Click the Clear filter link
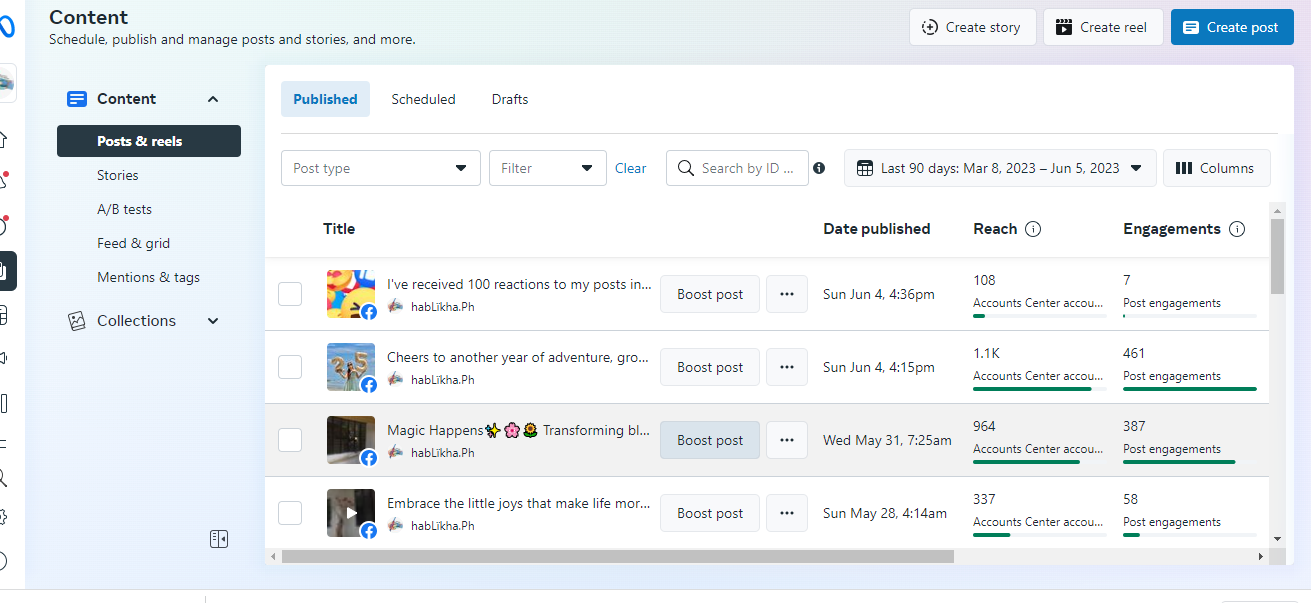1311x603 pixels. pos(630,168)
